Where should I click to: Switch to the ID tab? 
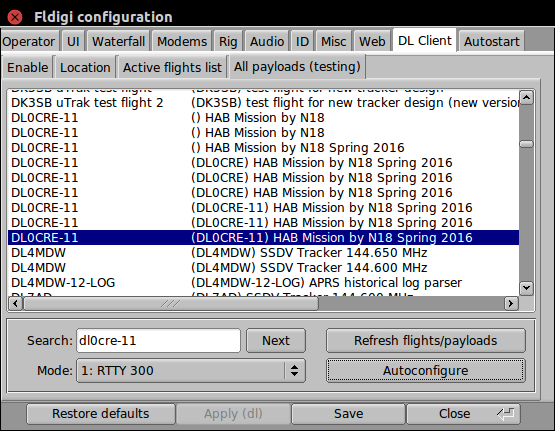(x=302, y=41)
